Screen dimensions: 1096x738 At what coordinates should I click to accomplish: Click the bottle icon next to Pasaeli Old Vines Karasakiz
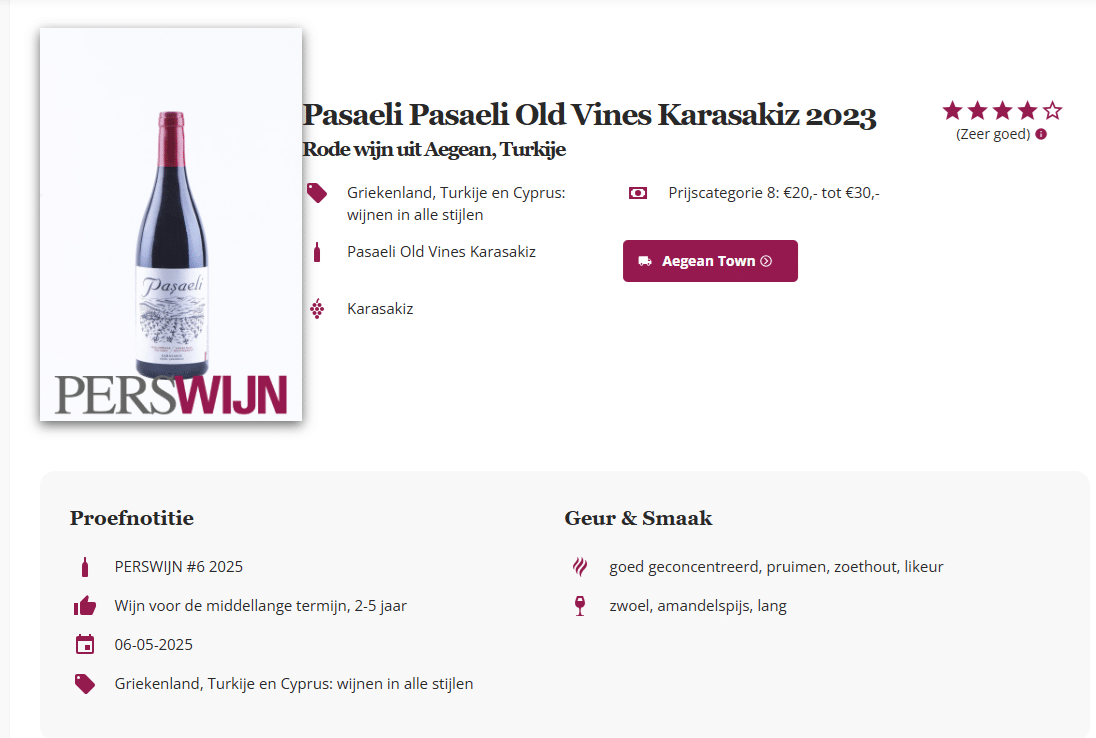317,252
